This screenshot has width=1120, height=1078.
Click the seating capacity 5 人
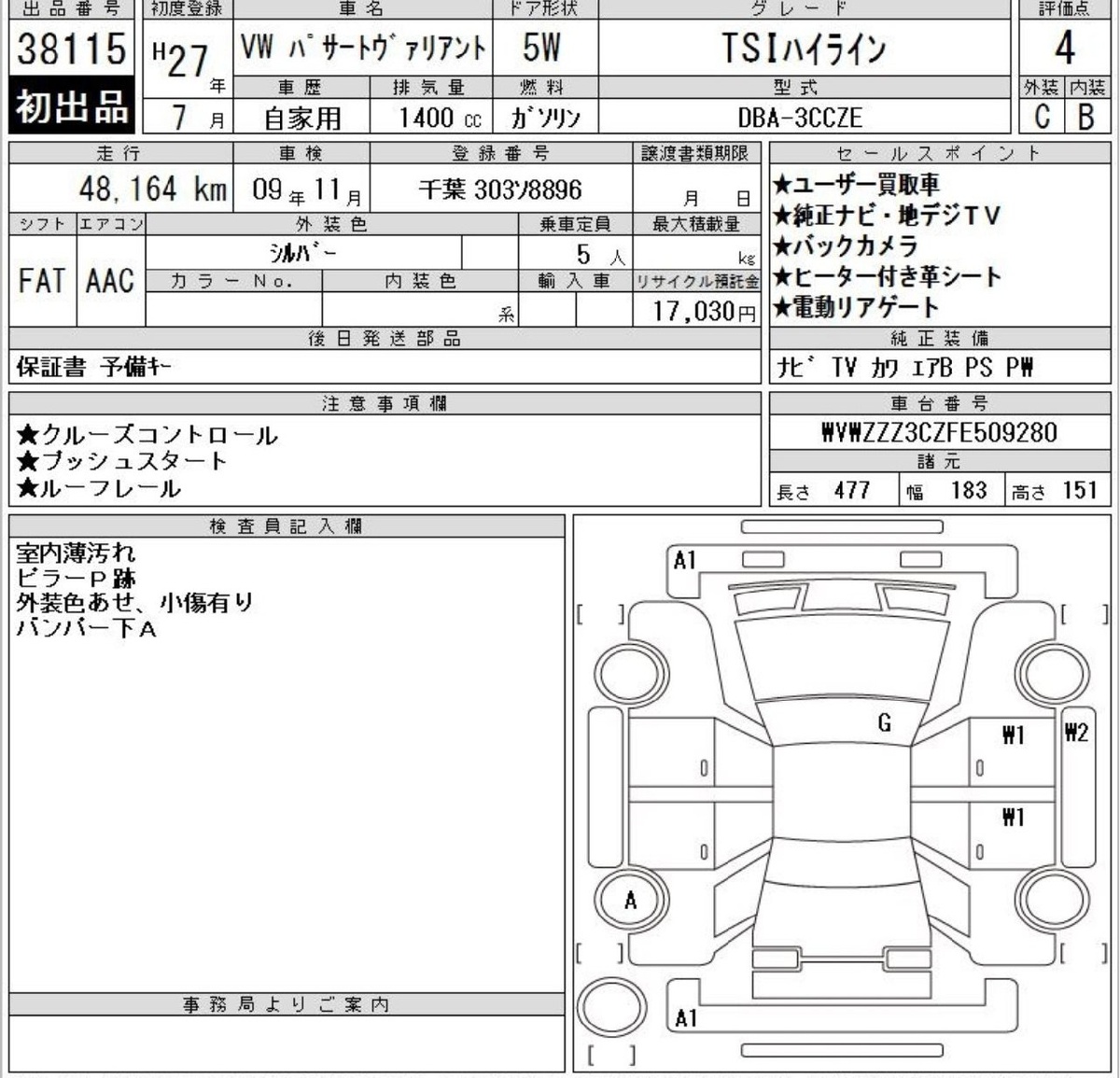(x=600, y=255)
